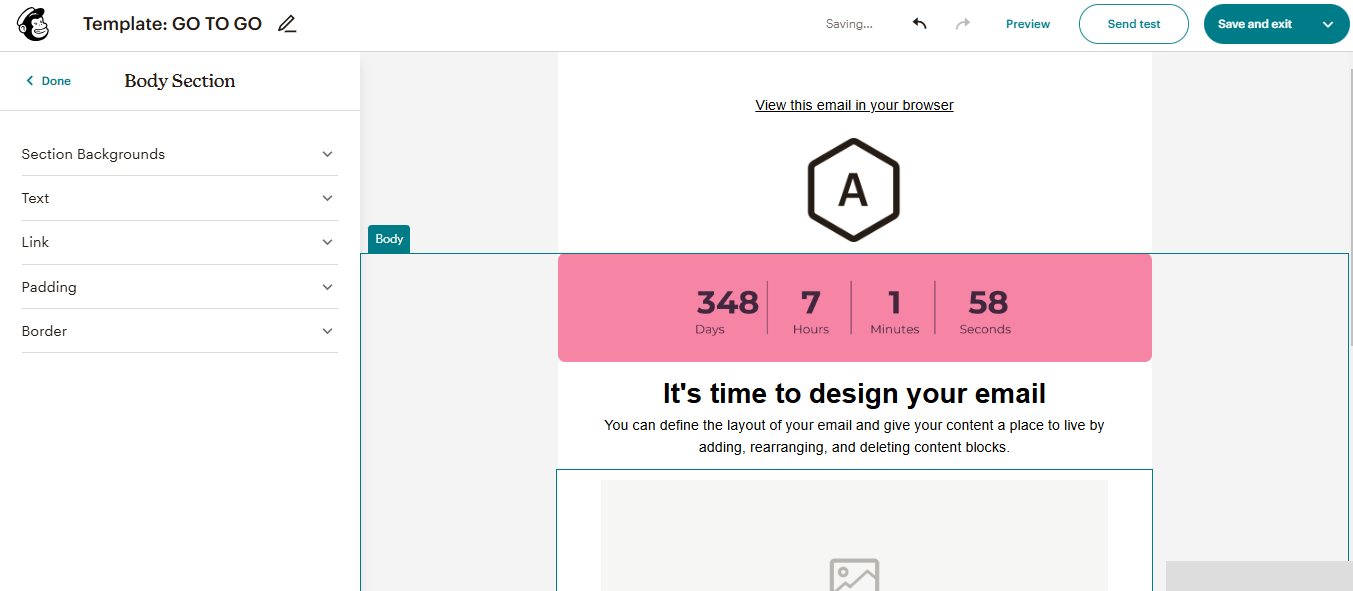Click the Send test button
The height and width of the screenshot is (591, 1353).
click(x=1133, y=23)
